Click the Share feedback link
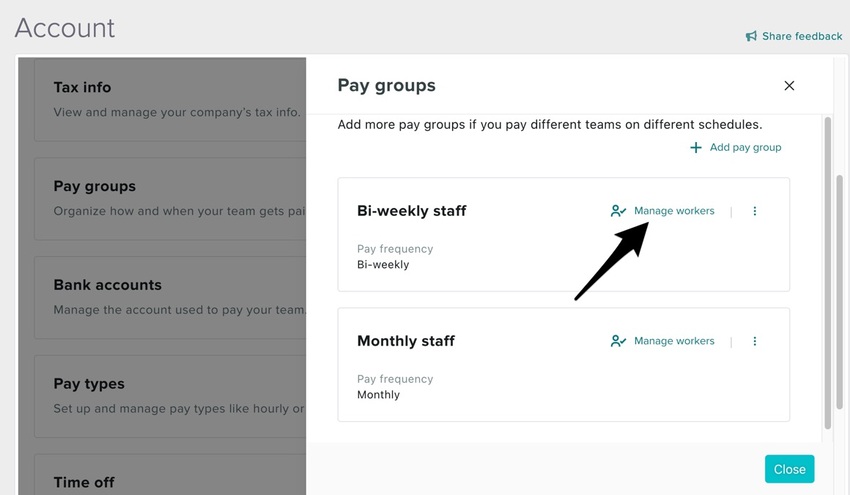850x495 pixels. (x=802, y=36)
